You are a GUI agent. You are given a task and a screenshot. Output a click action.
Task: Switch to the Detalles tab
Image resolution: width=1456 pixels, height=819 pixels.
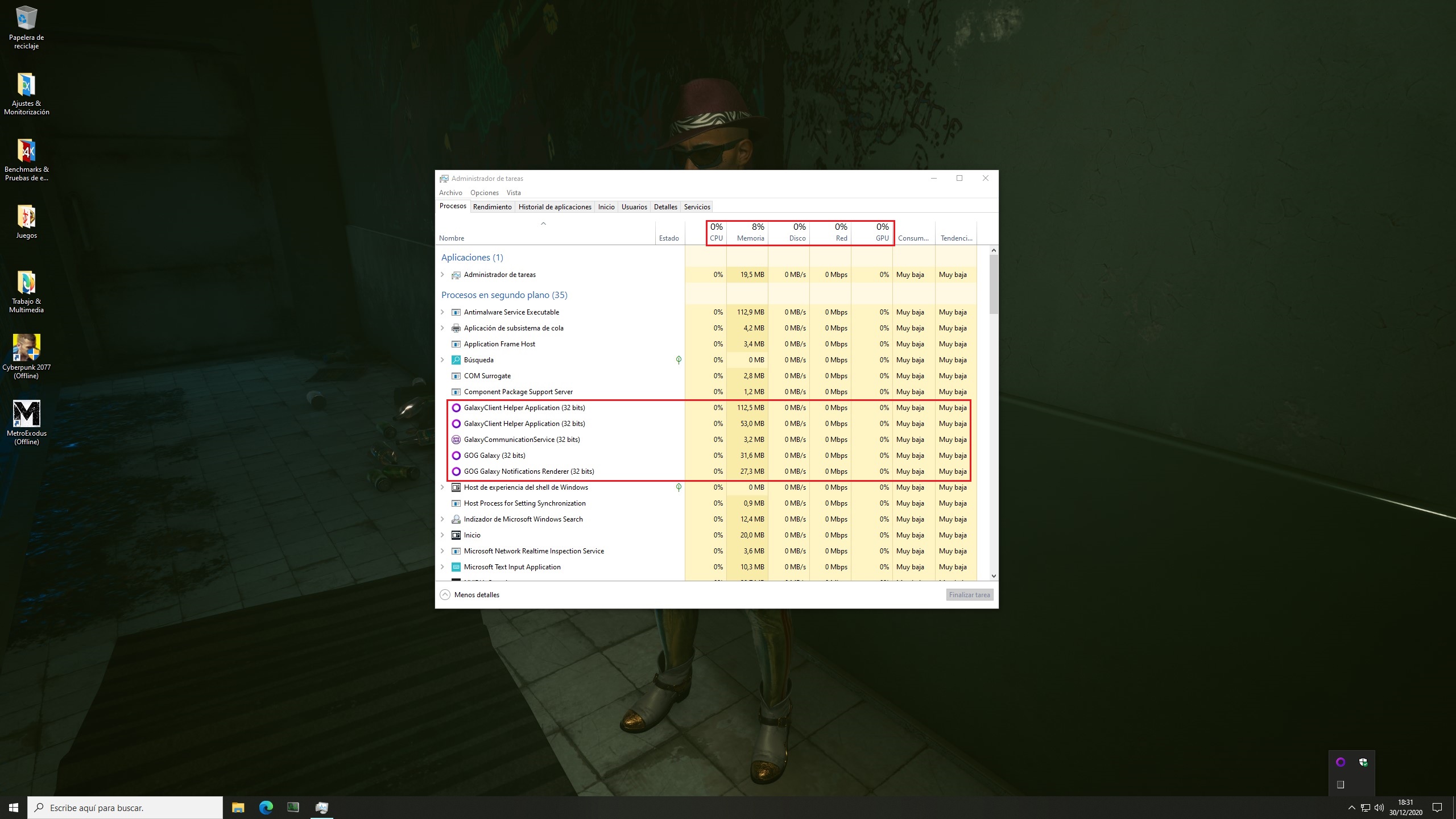[x=665, y=207]
